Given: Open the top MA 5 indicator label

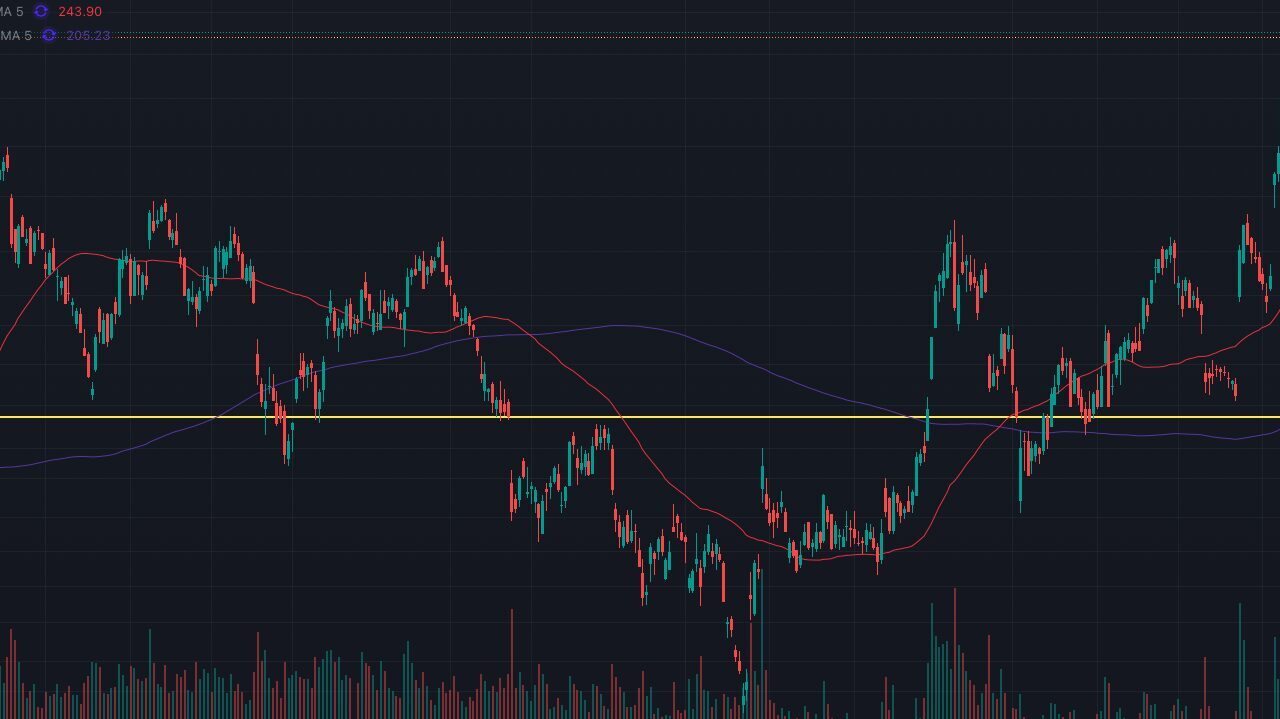Looking at the screenshot, I should tap(12, 11).
